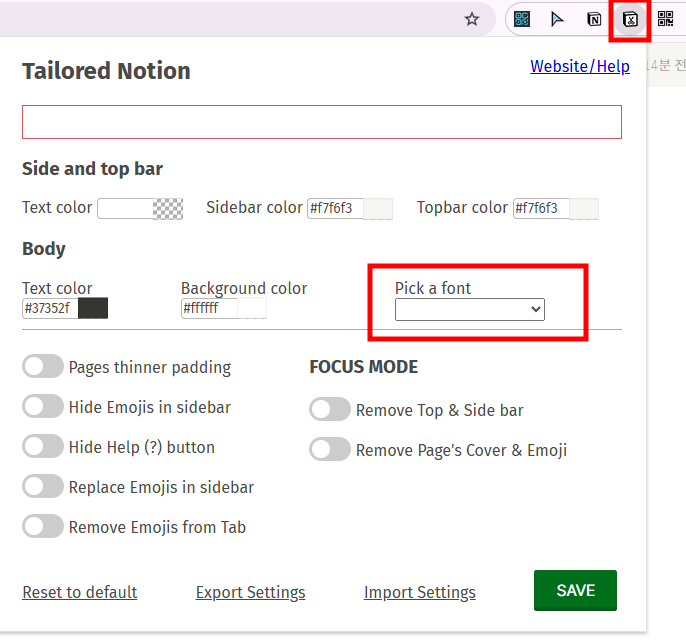686x644 pixels.
Task: Toggle Hide Help (?) button switch
Action: [43, 446]
